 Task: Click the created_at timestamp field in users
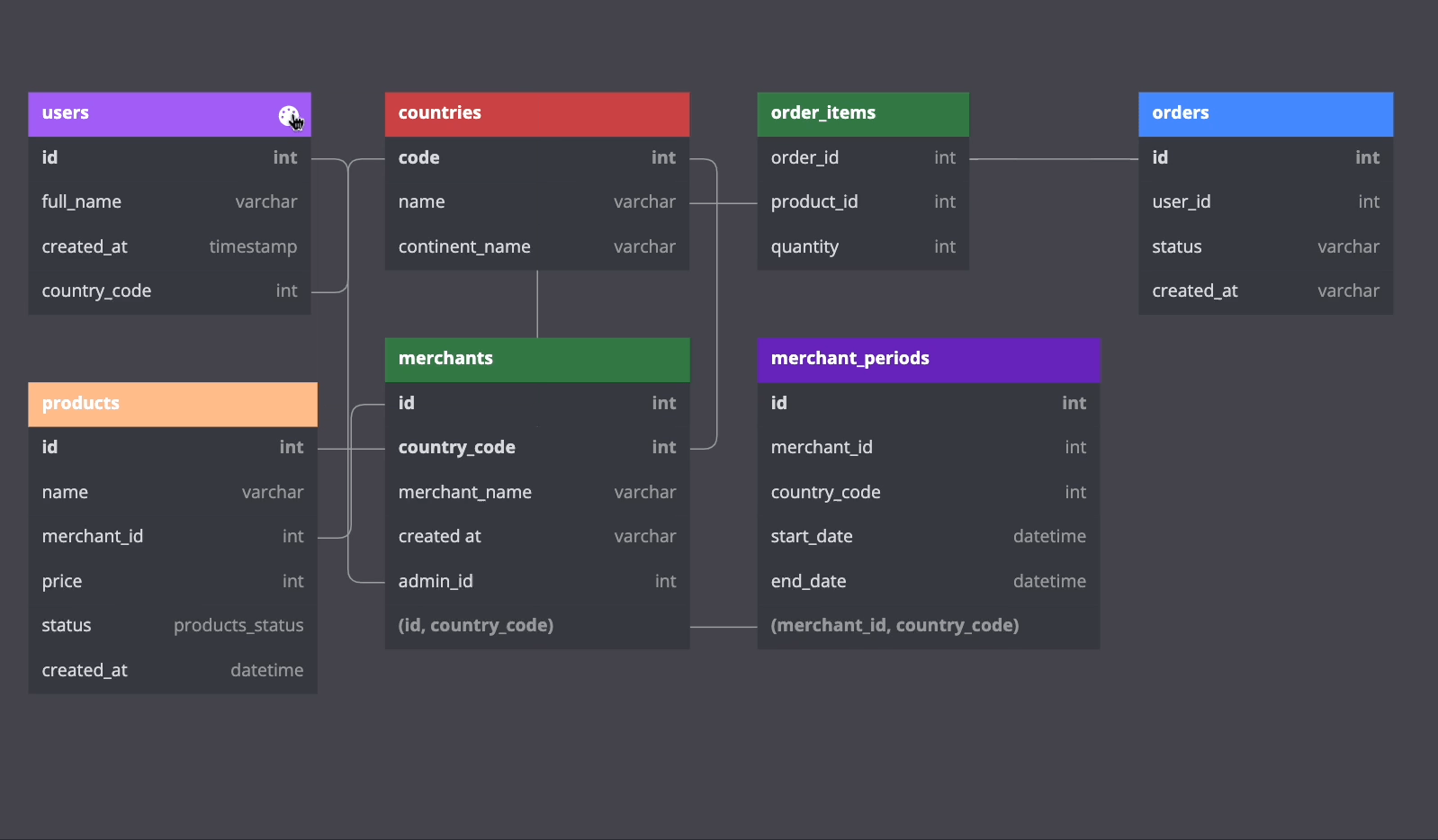point(169,247)
